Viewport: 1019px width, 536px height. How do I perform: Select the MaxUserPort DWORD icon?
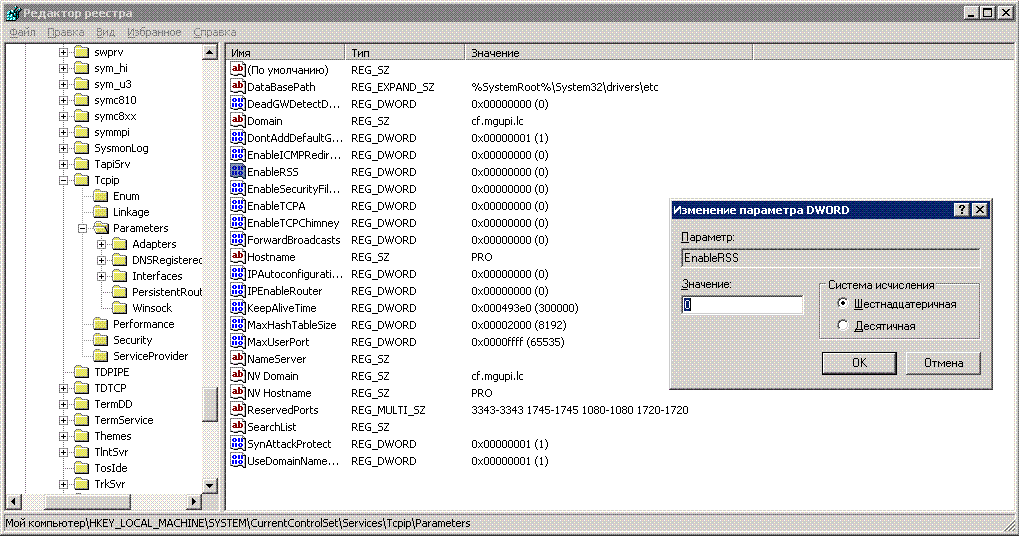tap(238, 341)
